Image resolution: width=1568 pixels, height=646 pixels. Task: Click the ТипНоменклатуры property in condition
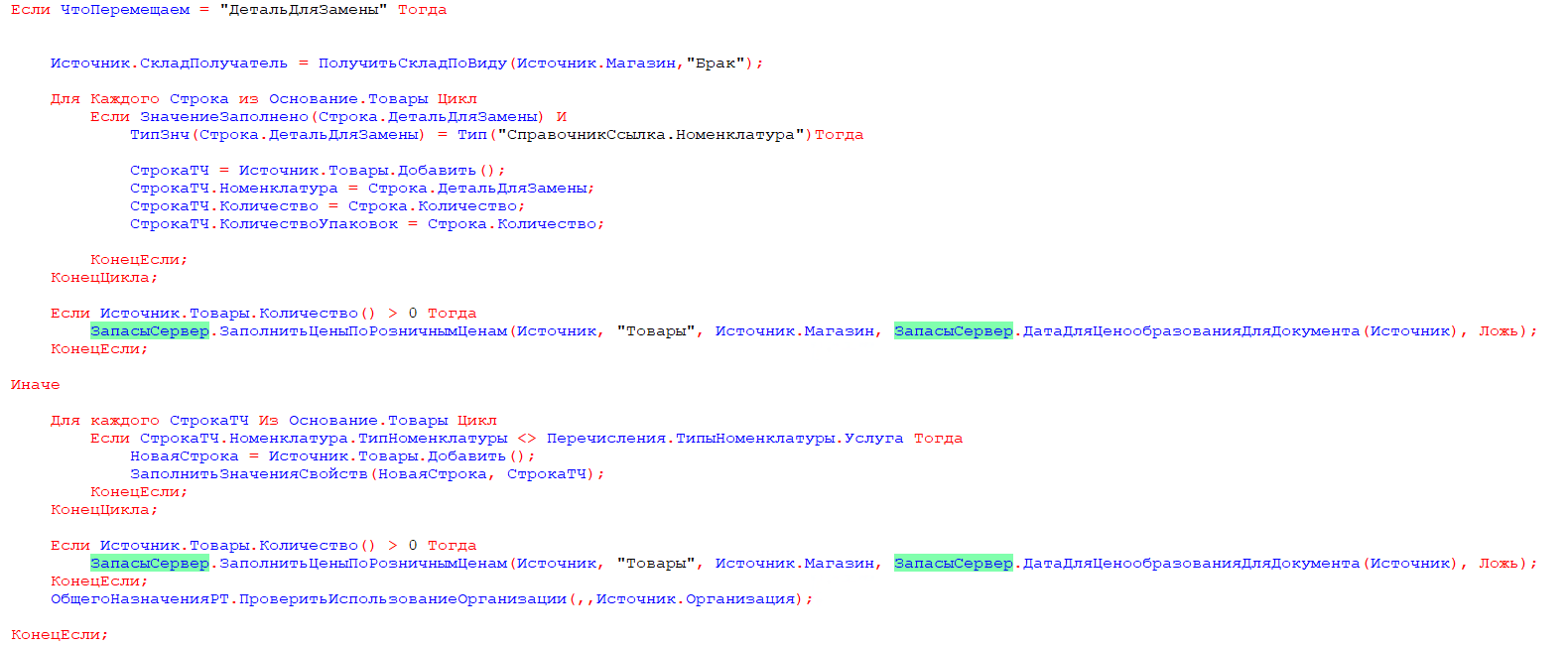(433, 439)
